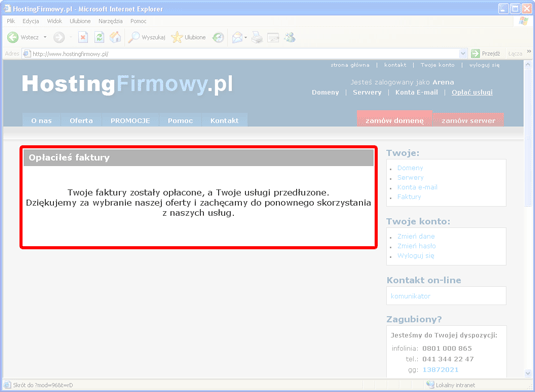Open the Pomoc menu in menu bar
535x392 pixels.
138,21
